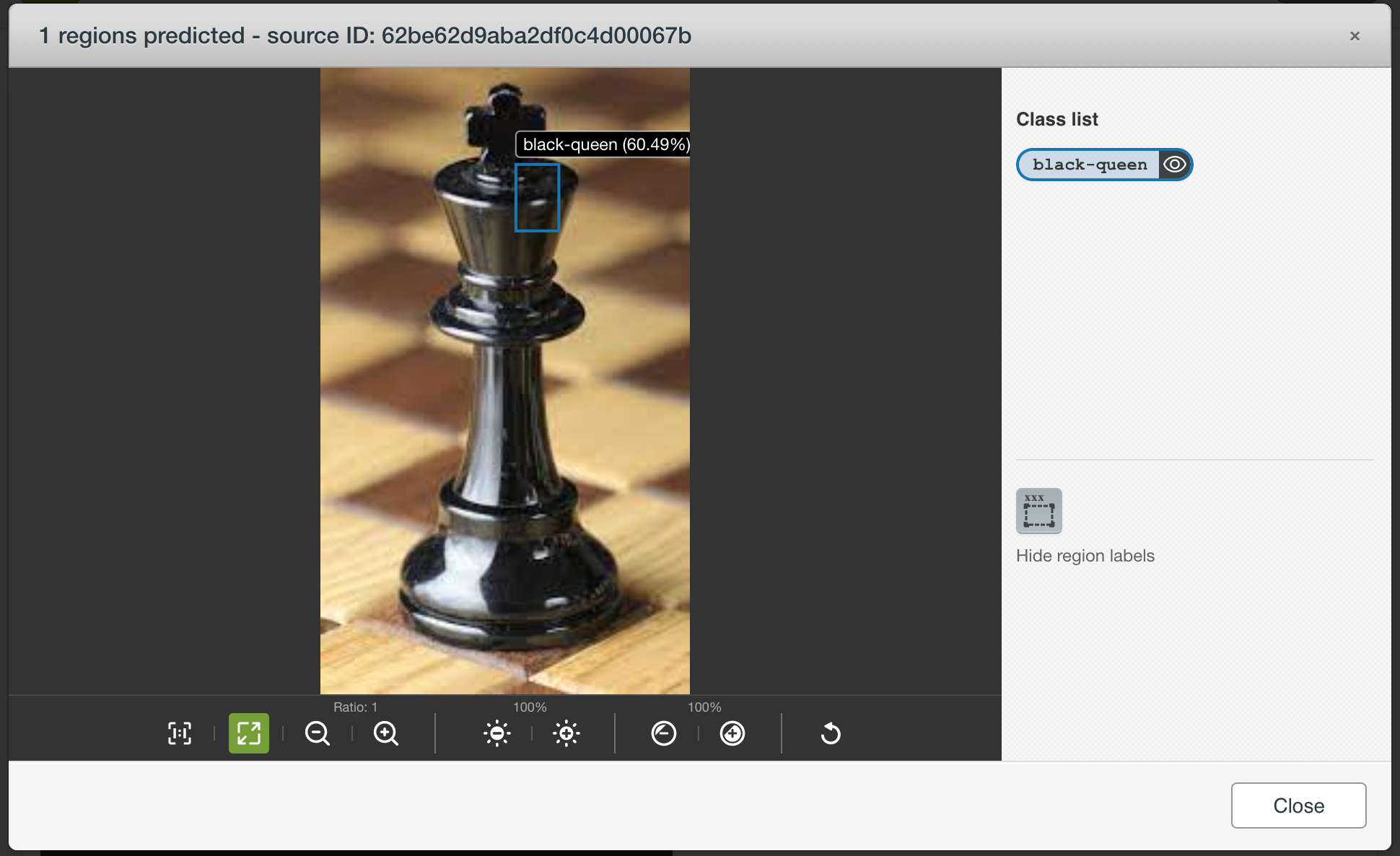Increase image contrast
This screenshot has height=856, width=1400.
pos(732,733)
